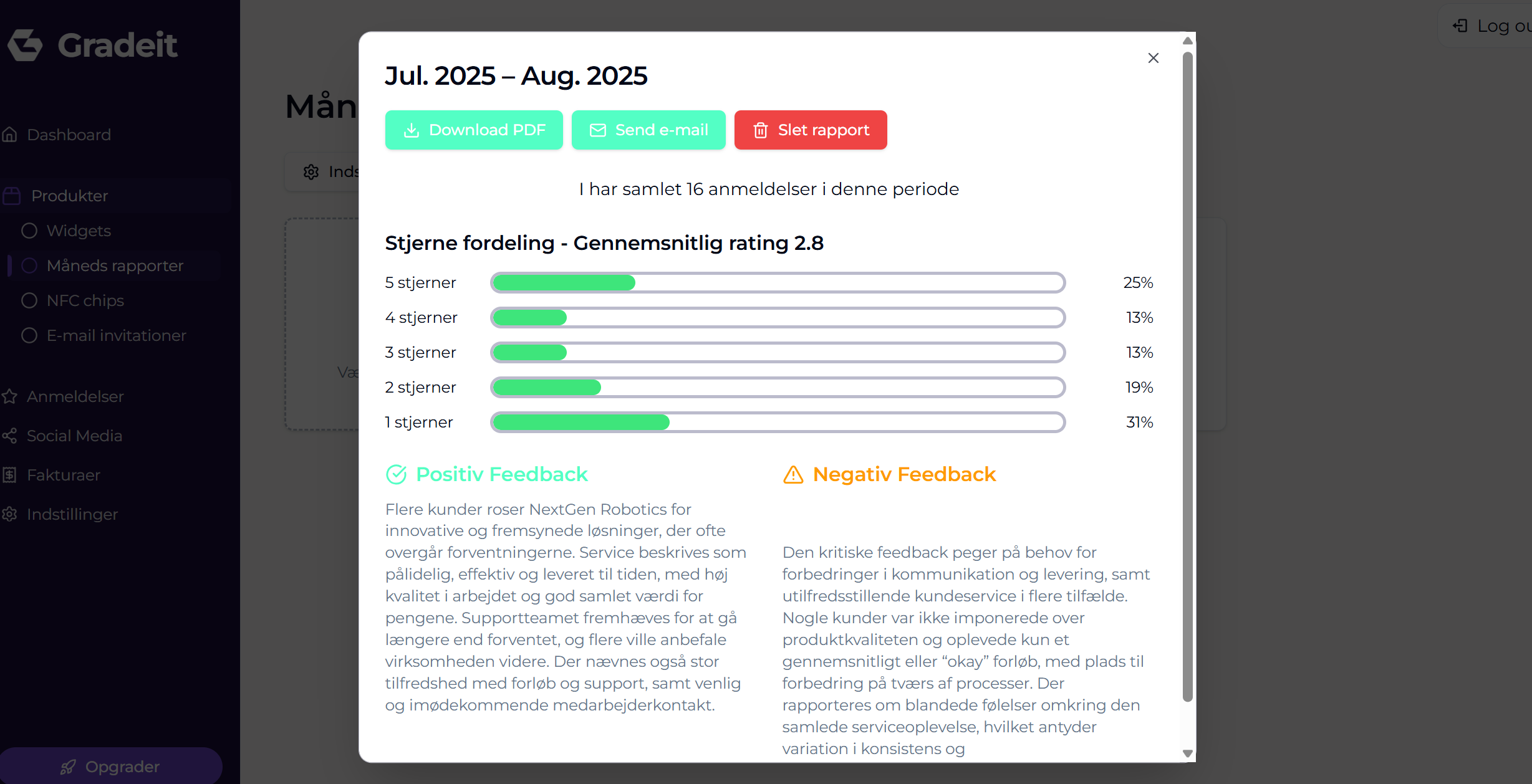Click the Anmeldelser star icon
This screenshot has height=784, width=1532.
[x=10, y=396]
